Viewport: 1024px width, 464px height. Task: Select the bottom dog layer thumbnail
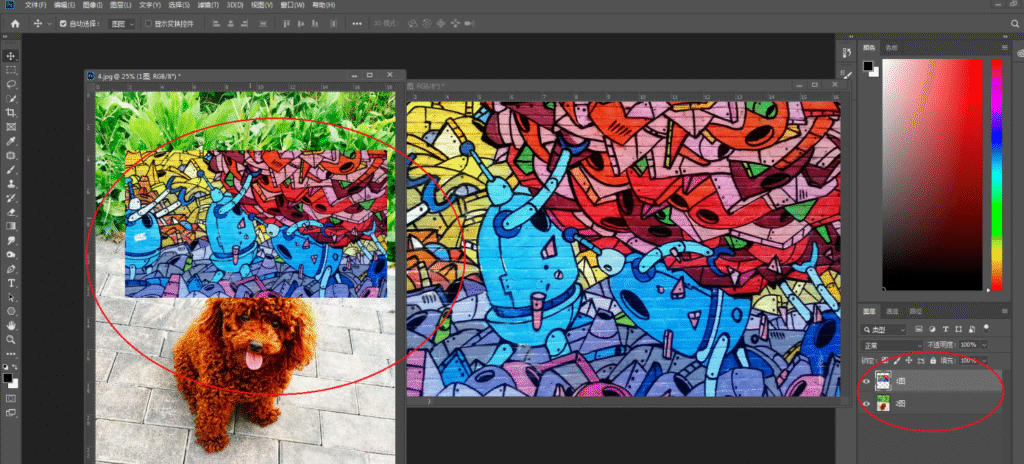[884, 405]
